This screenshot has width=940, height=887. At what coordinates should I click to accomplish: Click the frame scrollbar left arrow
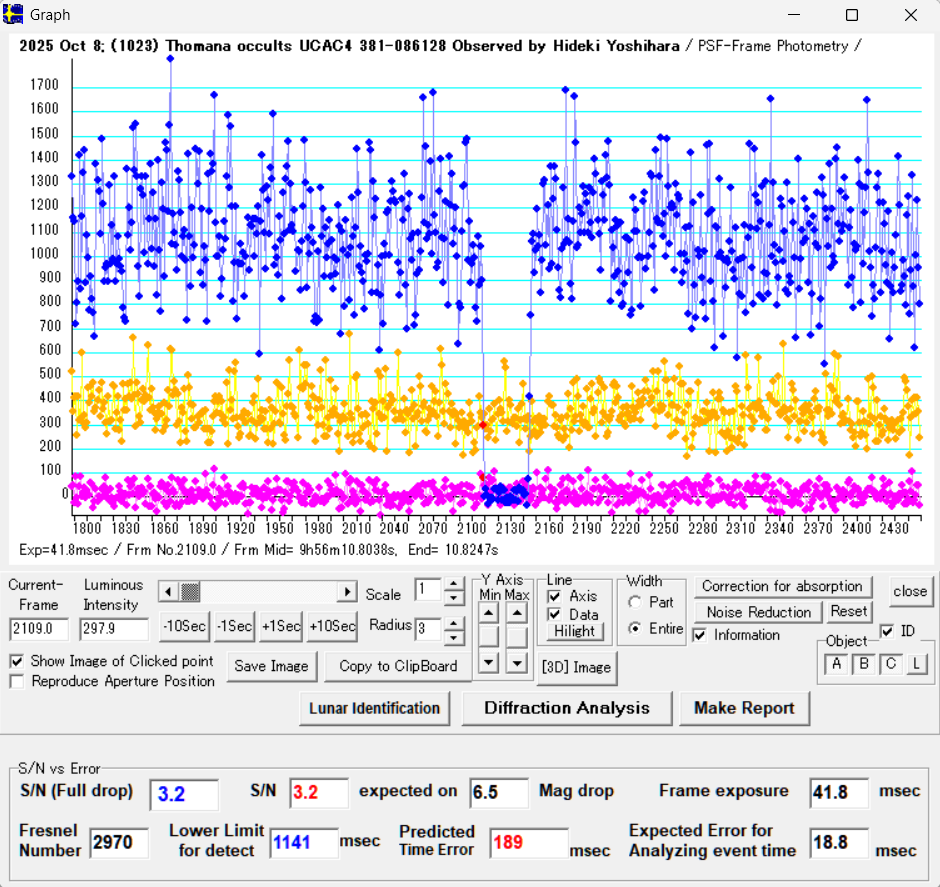[x=168, y=592]
